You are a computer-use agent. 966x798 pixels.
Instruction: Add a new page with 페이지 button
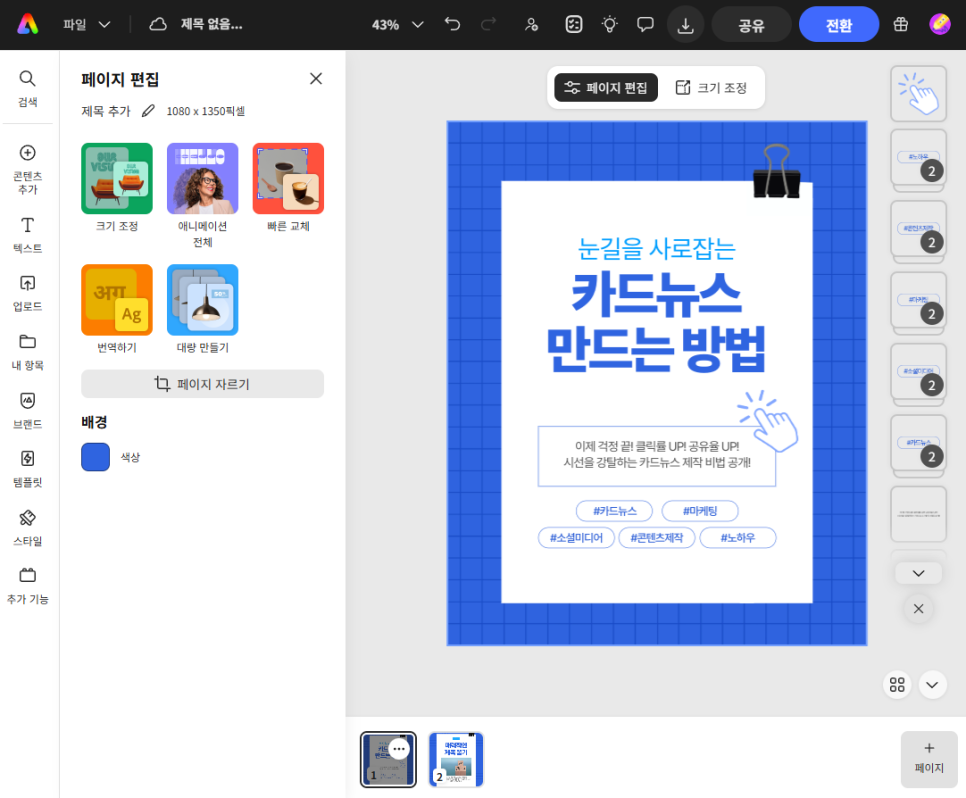coord(928,759)
